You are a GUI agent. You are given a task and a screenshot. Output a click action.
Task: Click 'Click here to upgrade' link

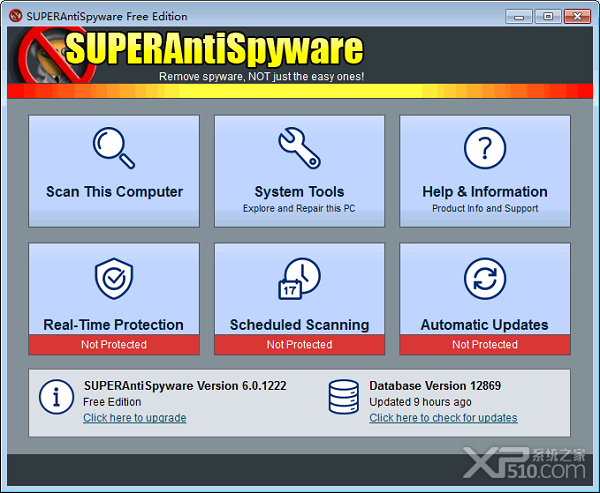click(135, 418)
